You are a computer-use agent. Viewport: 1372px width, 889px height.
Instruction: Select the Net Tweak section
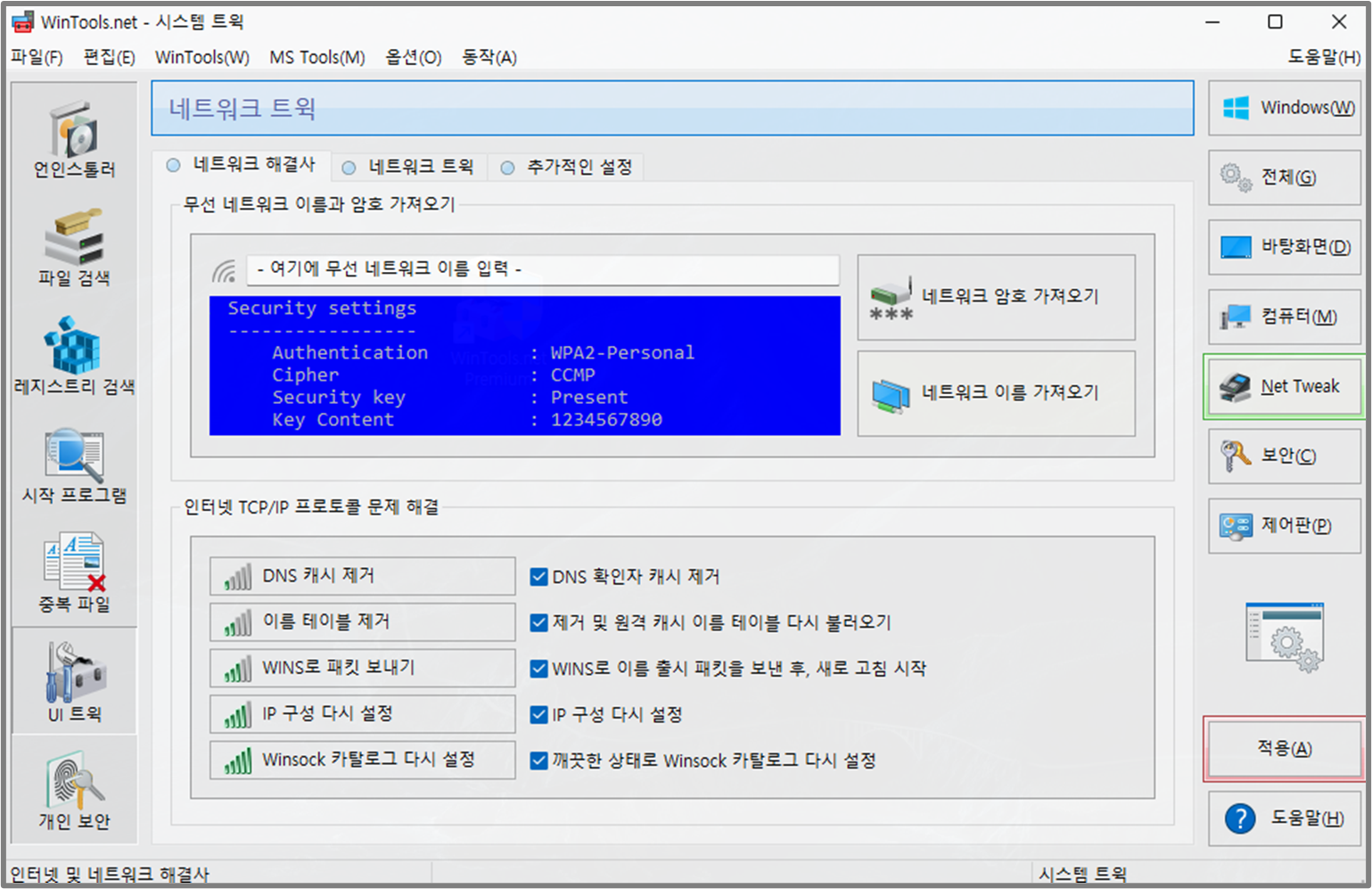pyautogui.click(x=1285, y=386)
